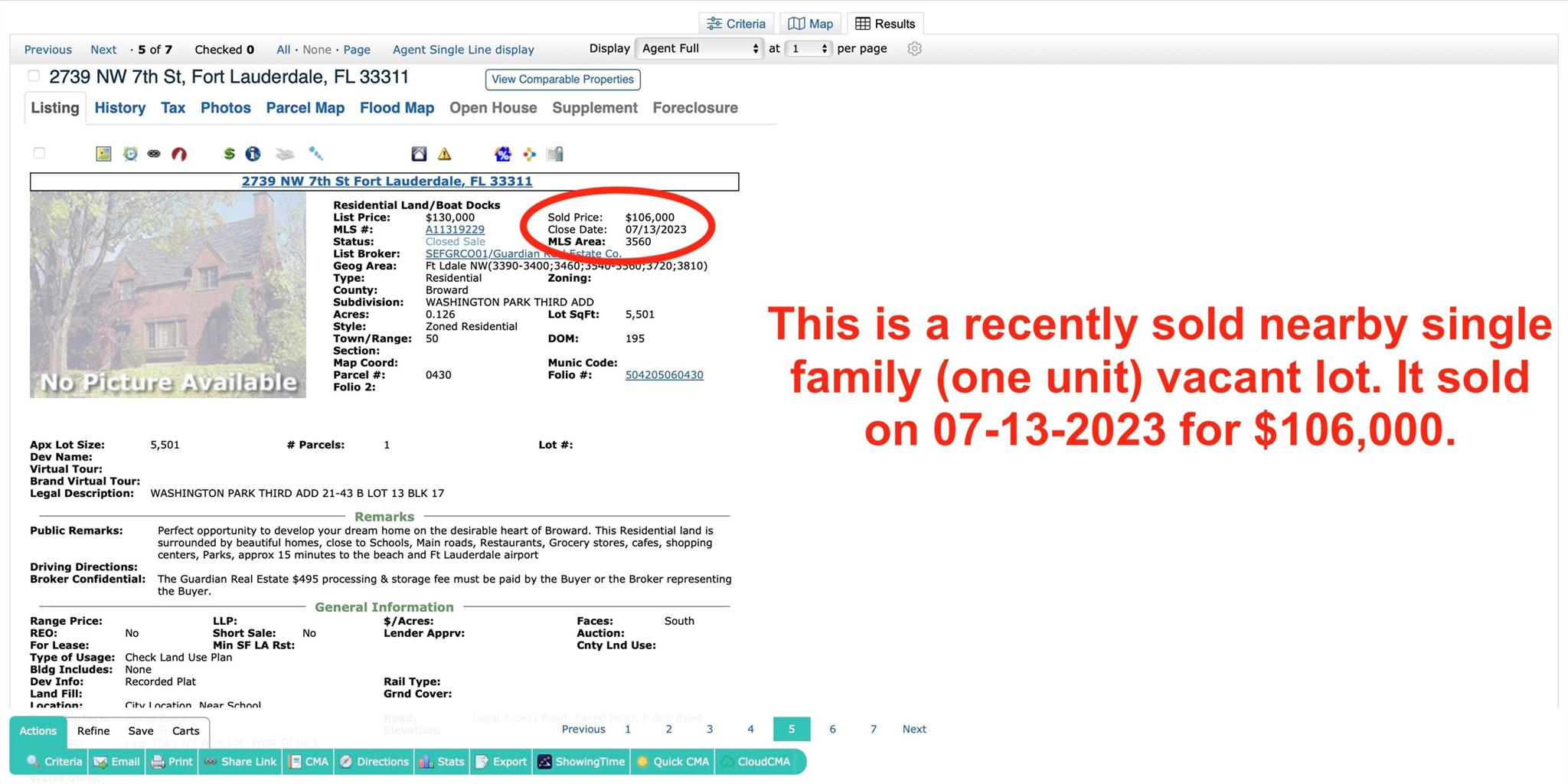Click the green dollar sign icon
The width and height of the screenshot is (1568, 784).
(229, 154)
